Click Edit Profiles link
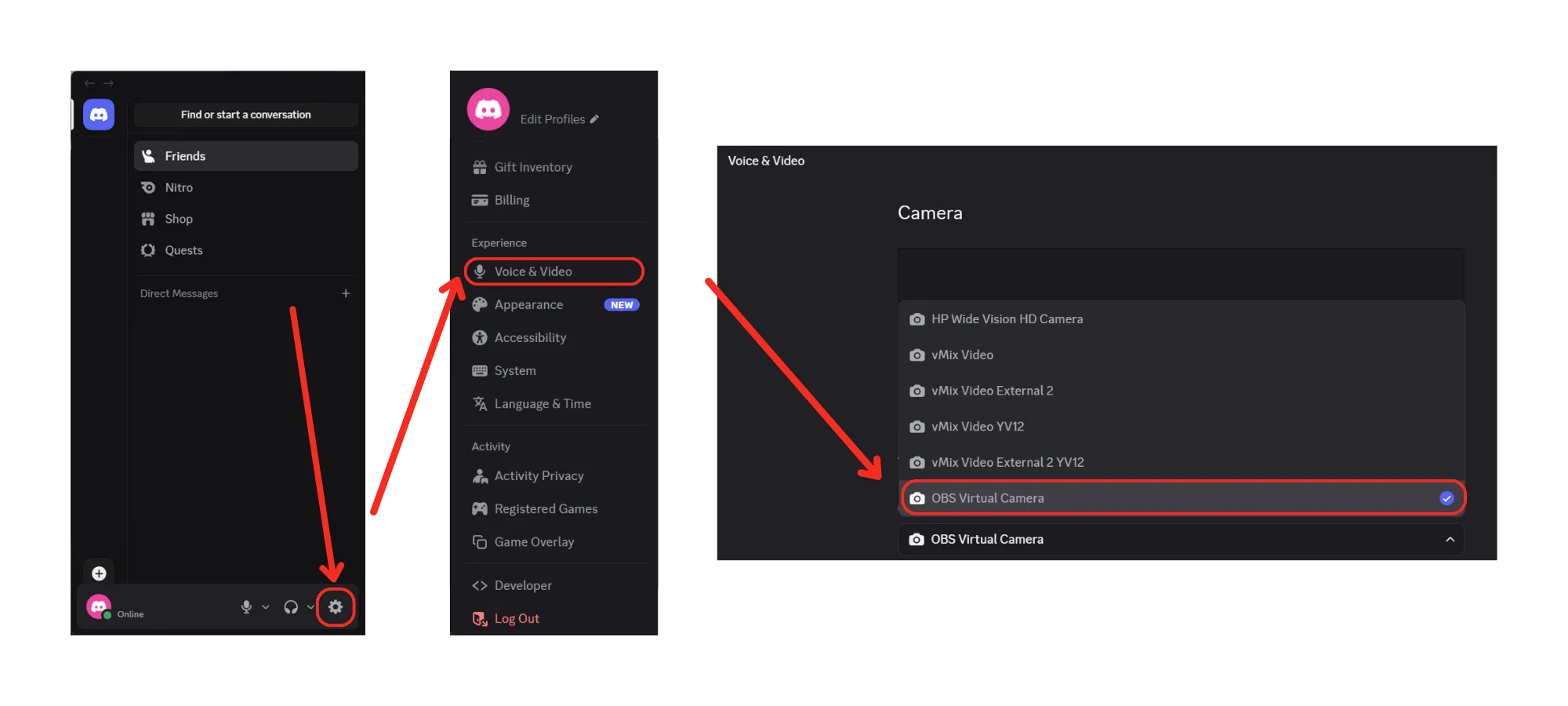 pos(559,119)
